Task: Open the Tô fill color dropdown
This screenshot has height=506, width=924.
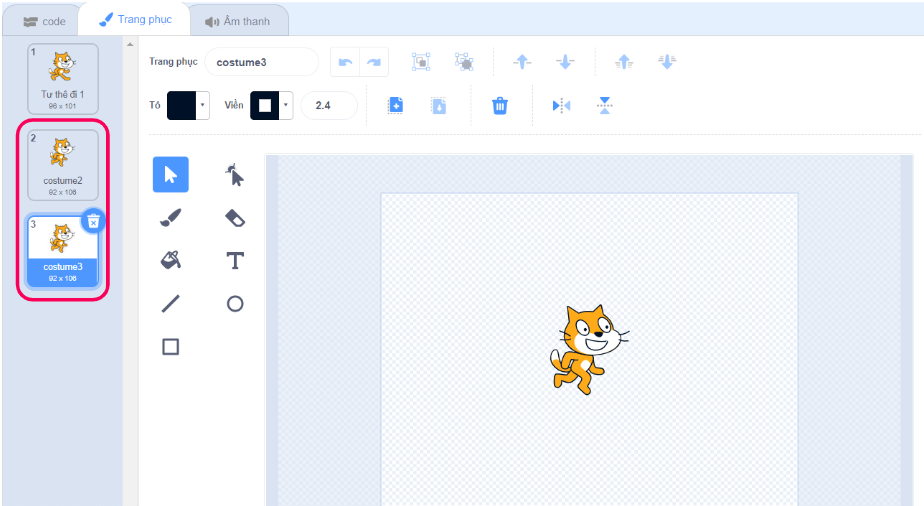Action: pos(203,105)
